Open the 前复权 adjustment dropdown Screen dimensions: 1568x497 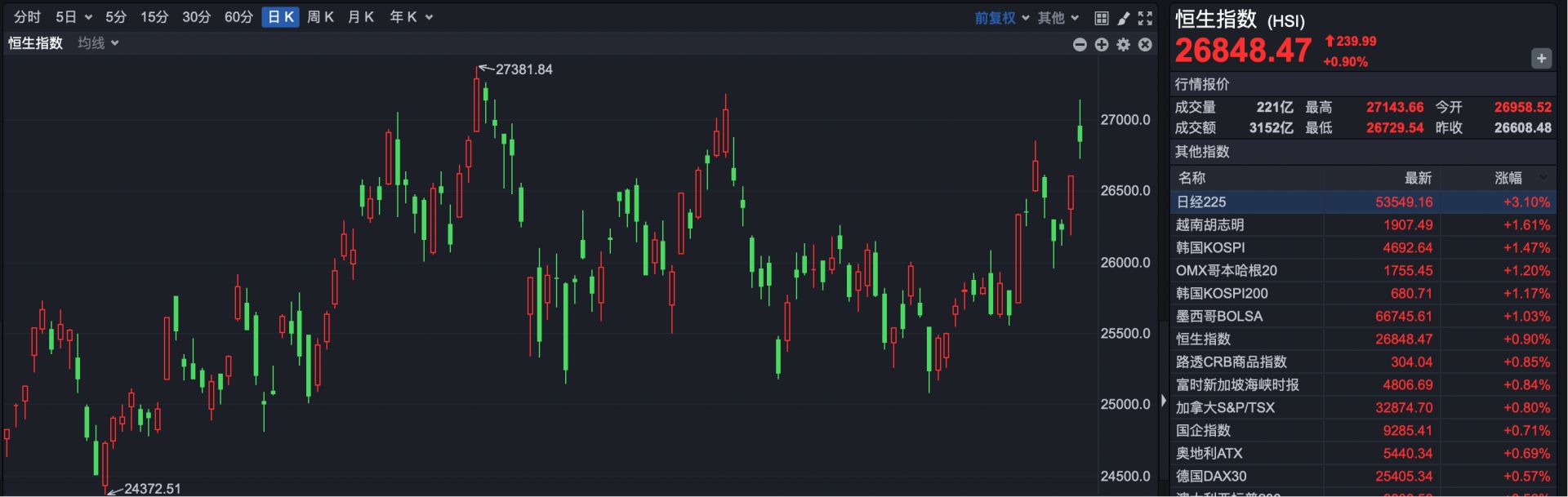coord(1001,18)
